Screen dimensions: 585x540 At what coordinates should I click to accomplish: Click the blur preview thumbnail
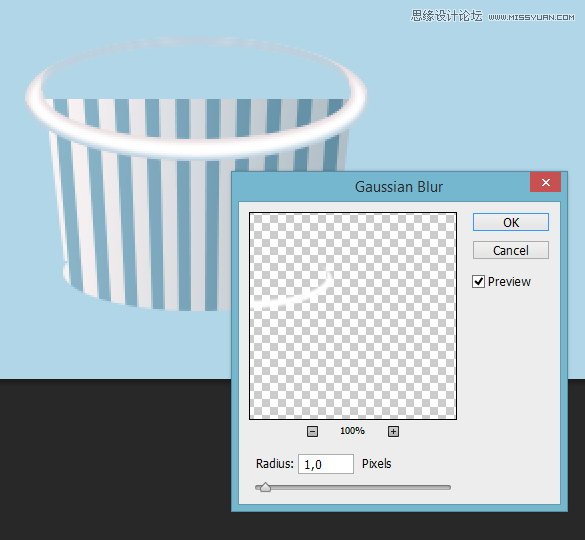click(x=353, y=316)
